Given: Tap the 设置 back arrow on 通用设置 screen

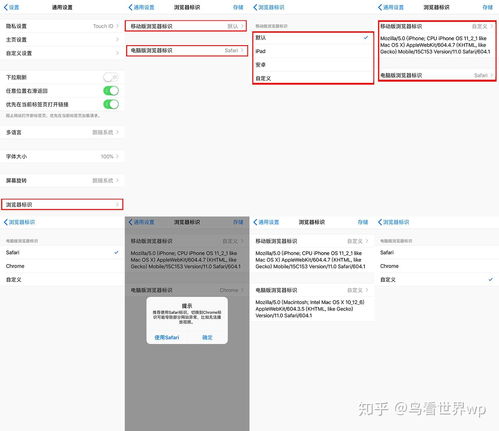Looking at the screenshot, I should coord(11,7).
